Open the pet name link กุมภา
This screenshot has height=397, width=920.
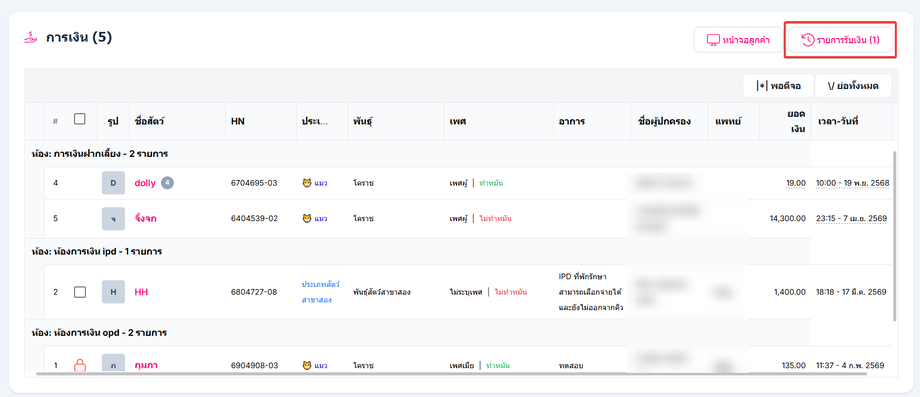146,365
